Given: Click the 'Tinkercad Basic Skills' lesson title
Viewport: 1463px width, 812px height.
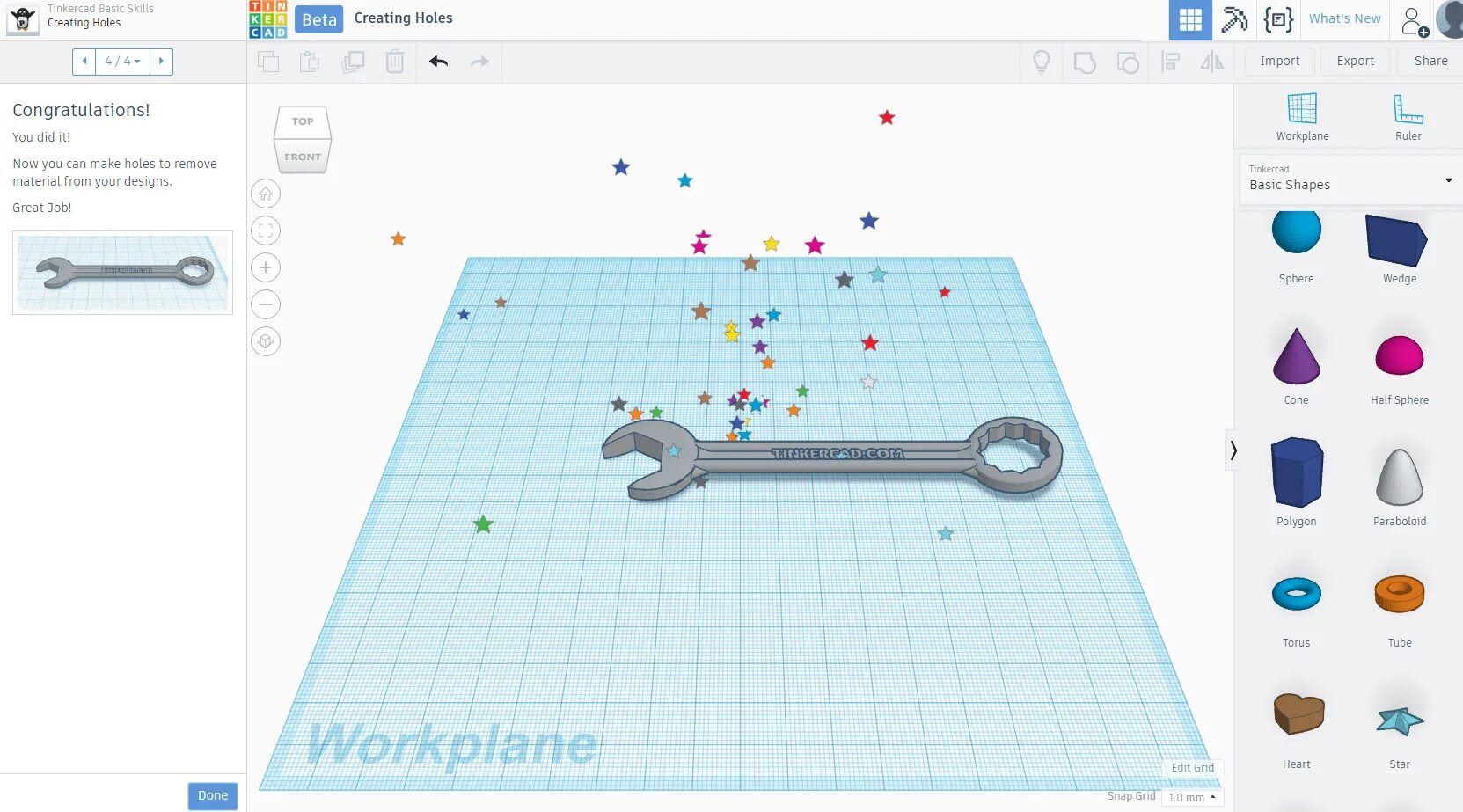Looking at the screenshot, I should point(100,8).
